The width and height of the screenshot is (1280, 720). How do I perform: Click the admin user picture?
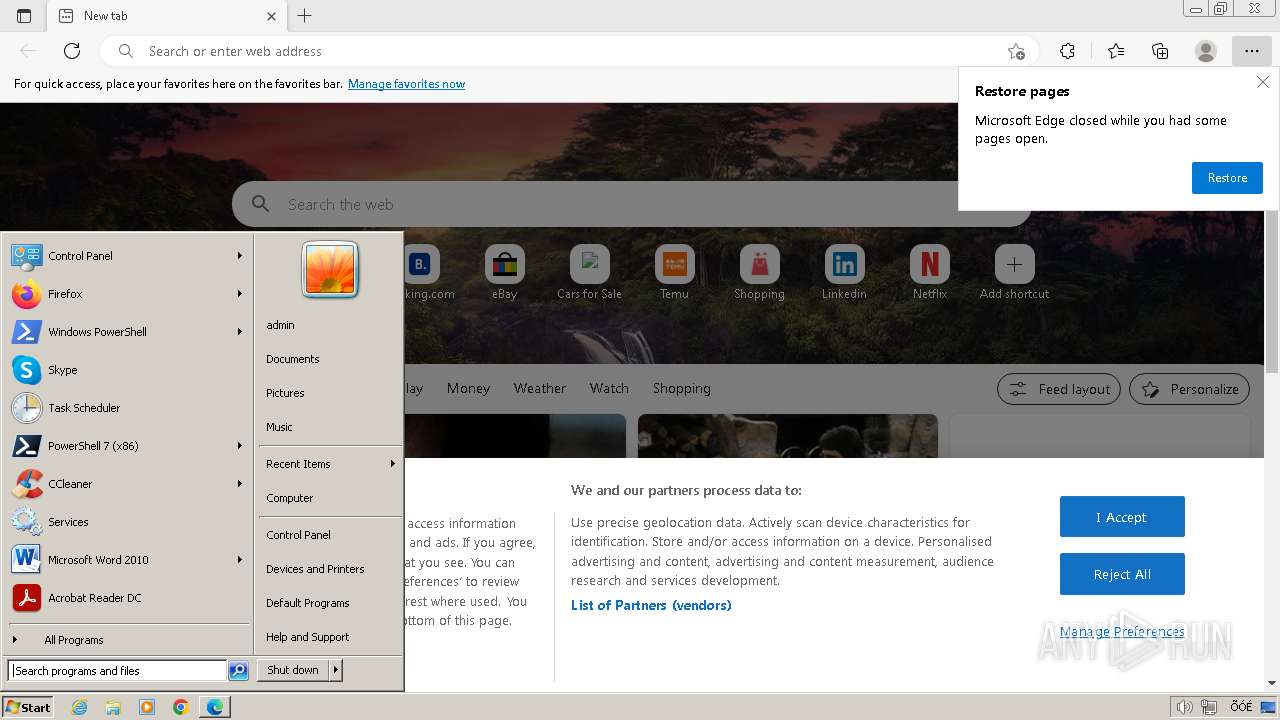330,270
